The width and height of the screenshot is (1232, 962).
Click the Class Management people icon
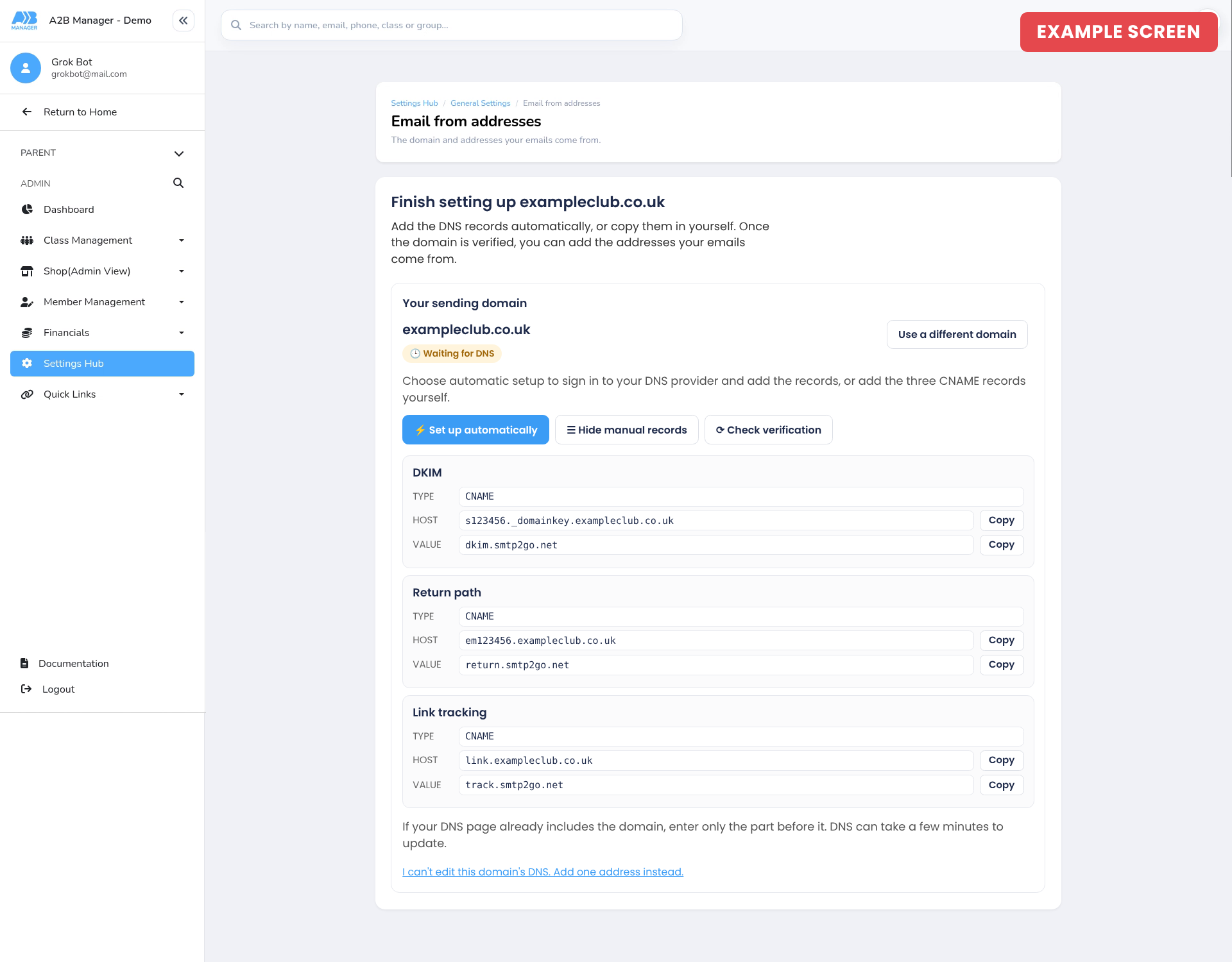tap(27, 240)
